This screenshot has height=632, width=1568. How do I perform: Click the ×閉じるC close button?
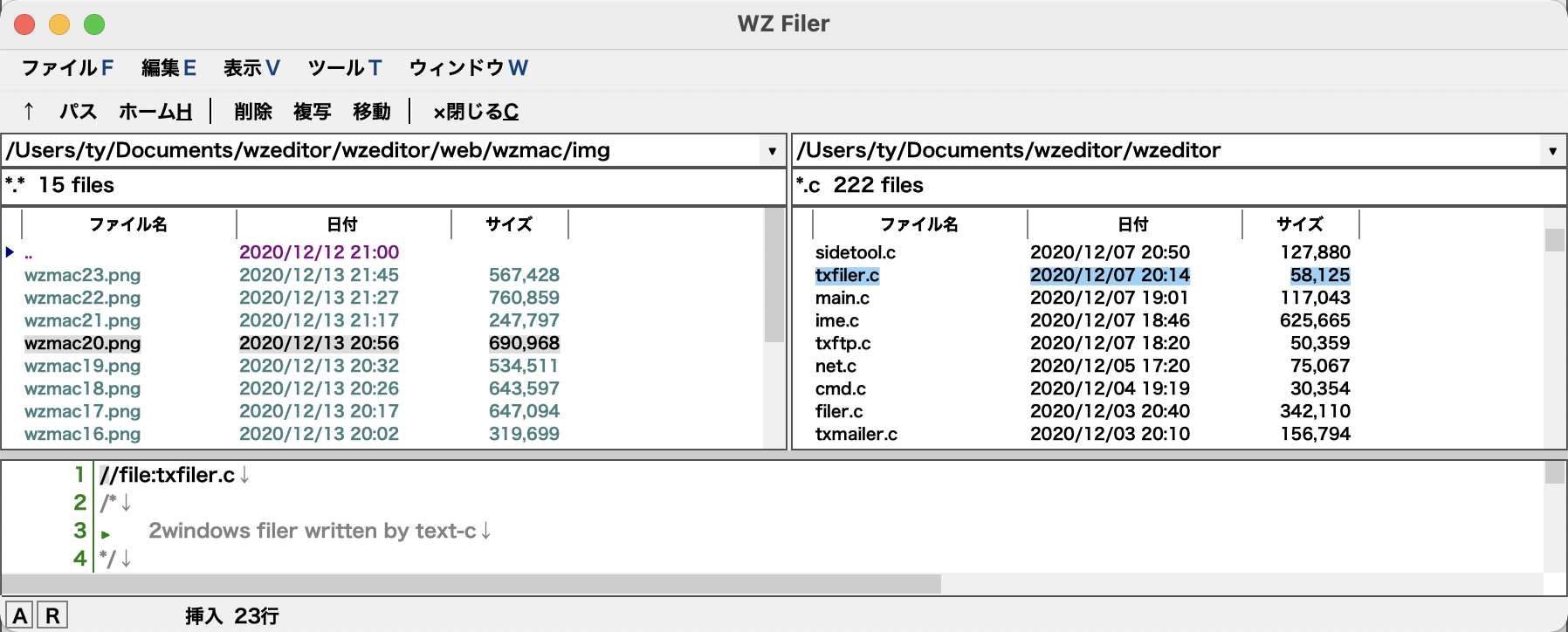(476, 112)
